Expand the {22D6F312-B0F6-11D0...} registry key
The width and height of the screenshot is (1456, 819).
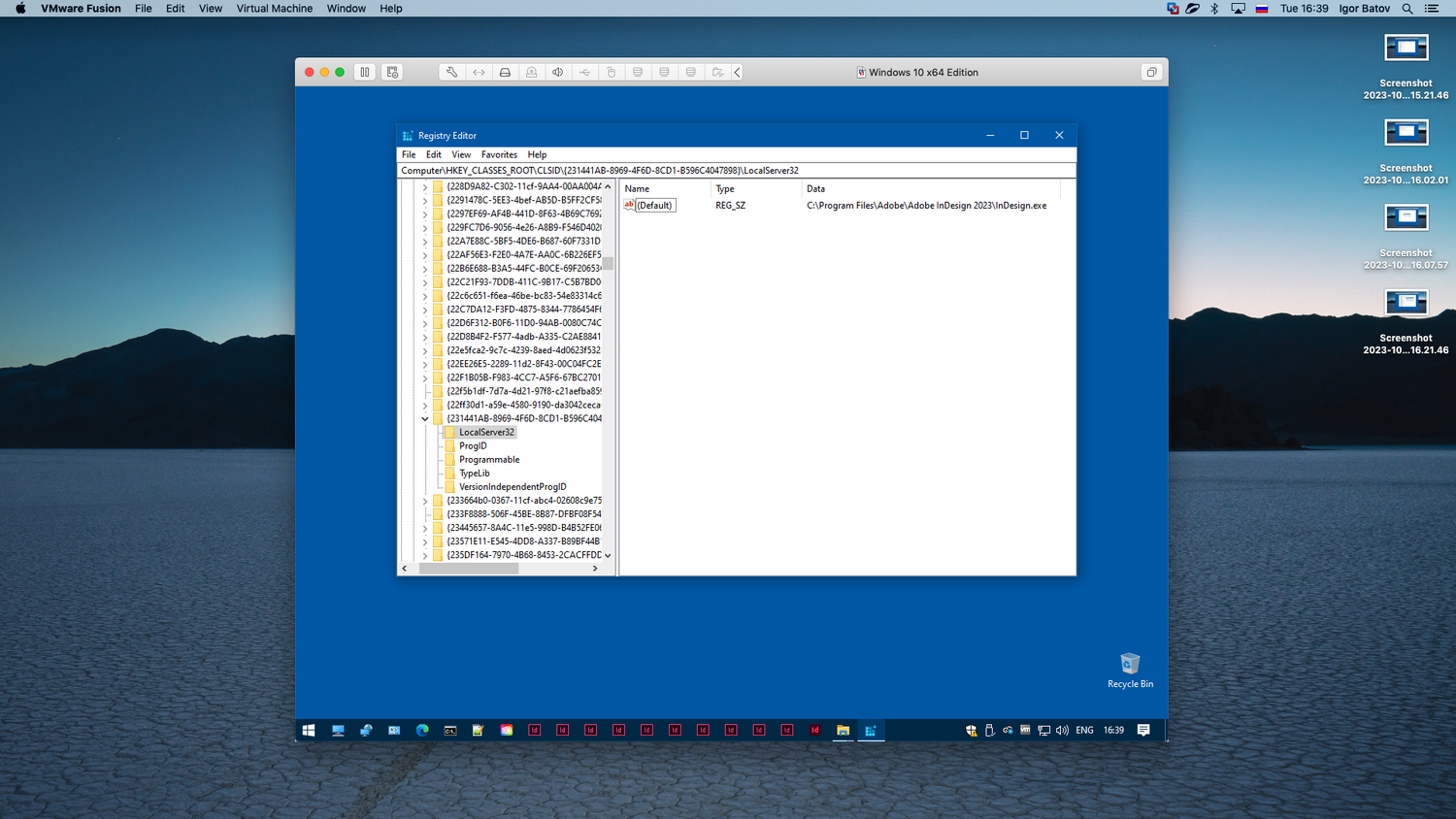click(425, 323)
